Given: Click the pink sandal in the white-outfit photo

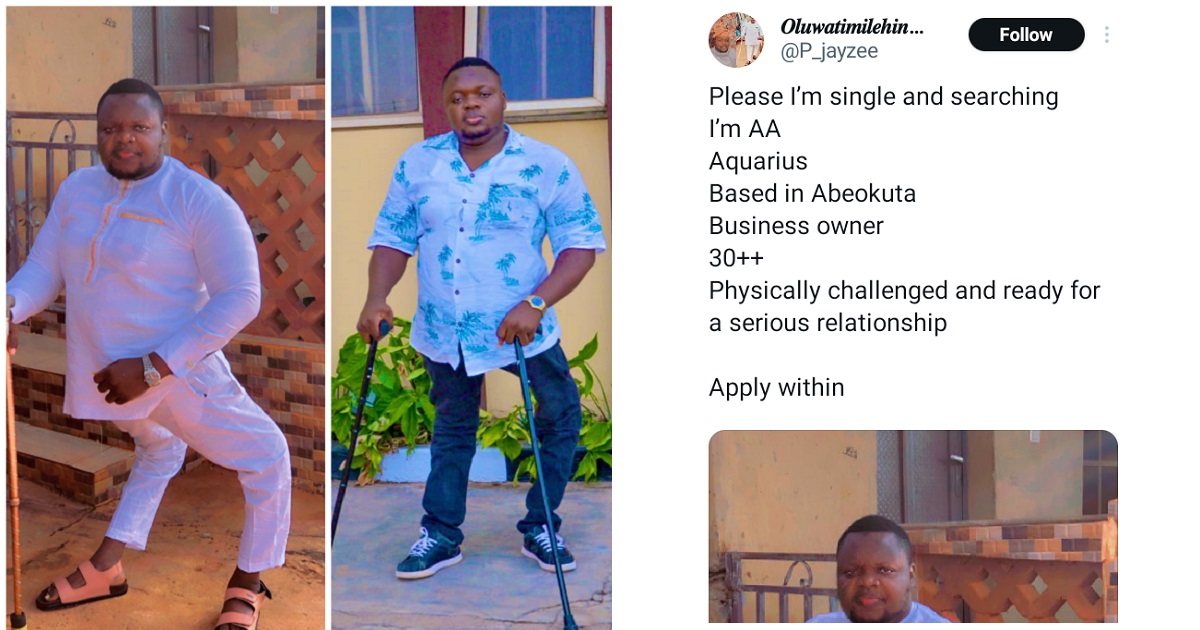Looking at the screenshot, I should (x=82, y=587).
